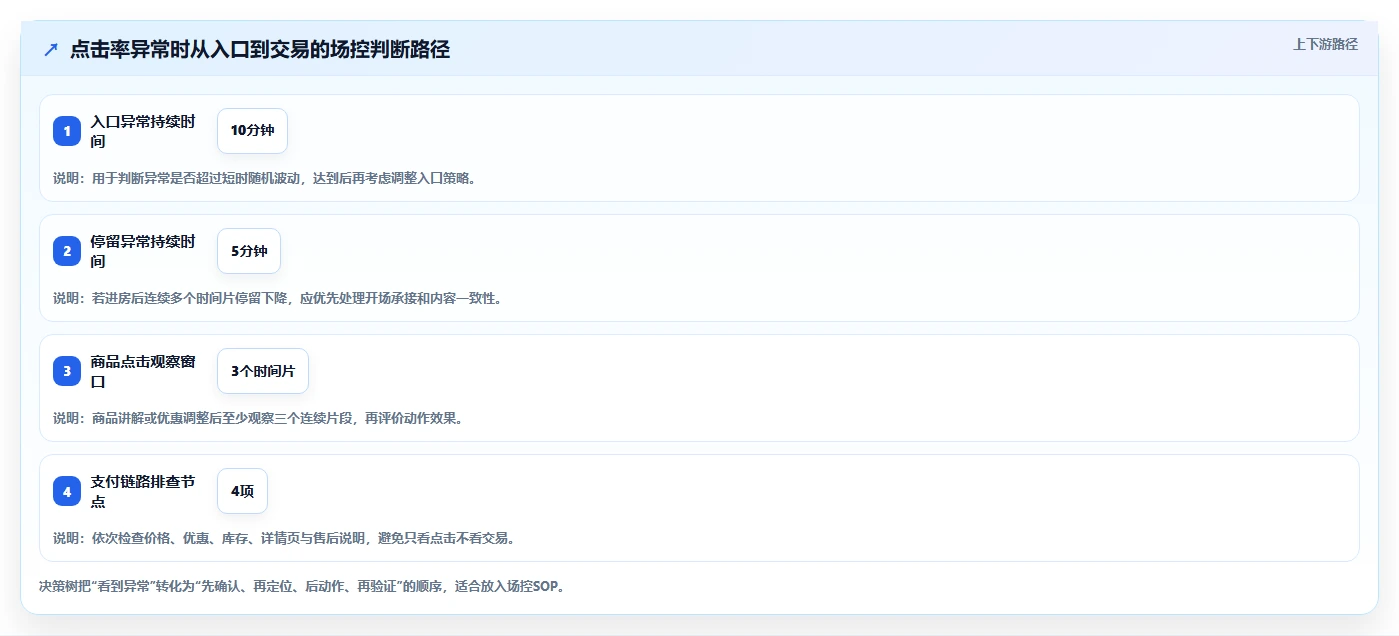This screenshot has height=636, width=1399.
Task: Click the label 入口异常持续时间
Action: pos(143,131)
